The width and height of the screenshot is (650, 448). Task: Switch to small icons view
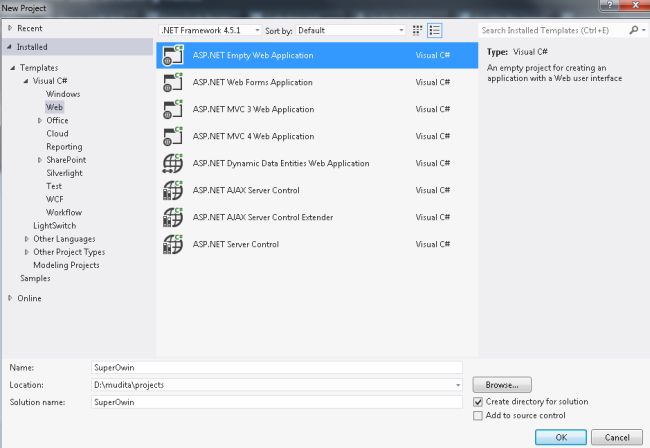[417, 30]
